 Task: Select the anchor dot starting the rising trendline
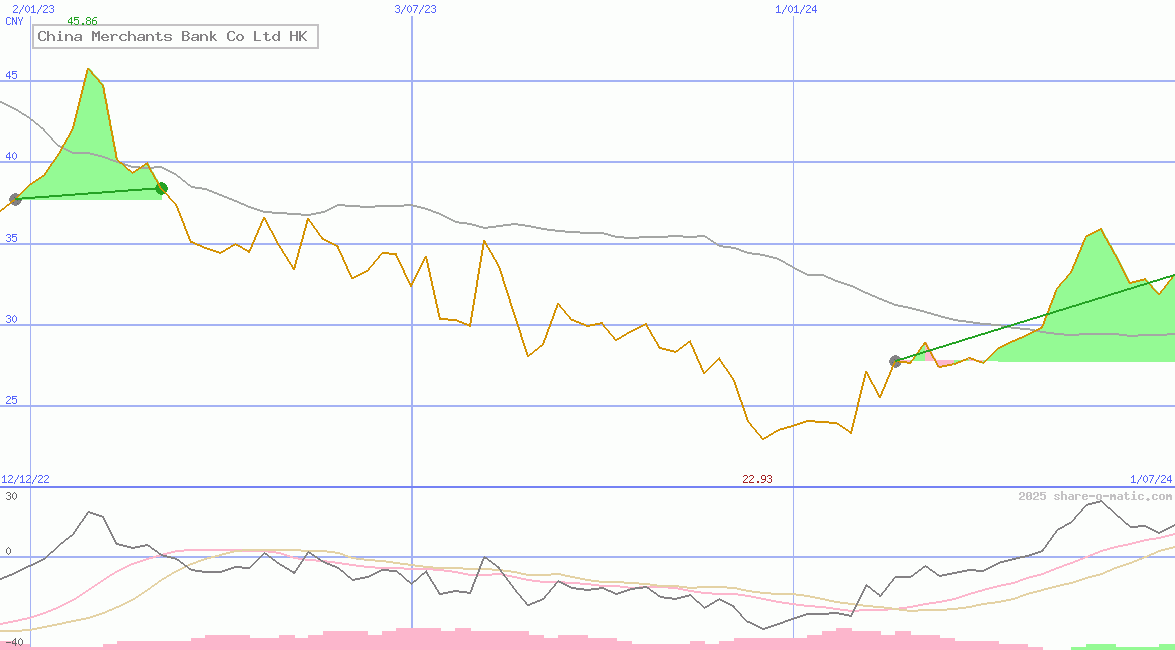tap(895, 362)
